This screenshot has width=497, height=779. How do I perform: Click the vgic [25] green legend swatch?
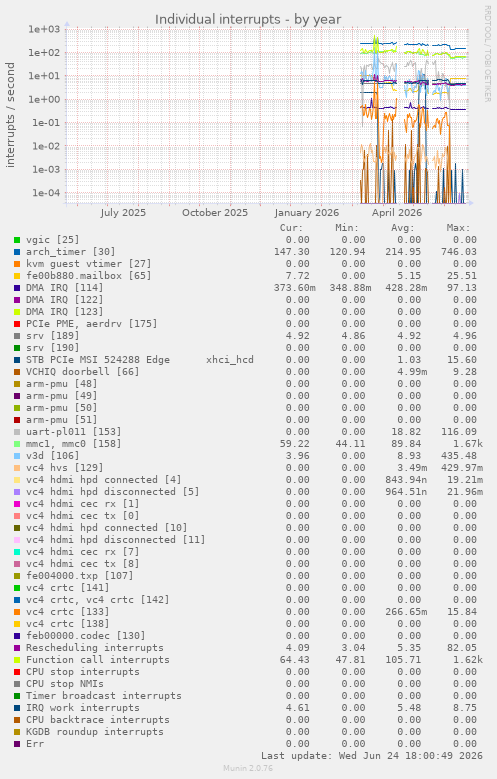pos(17,240)
